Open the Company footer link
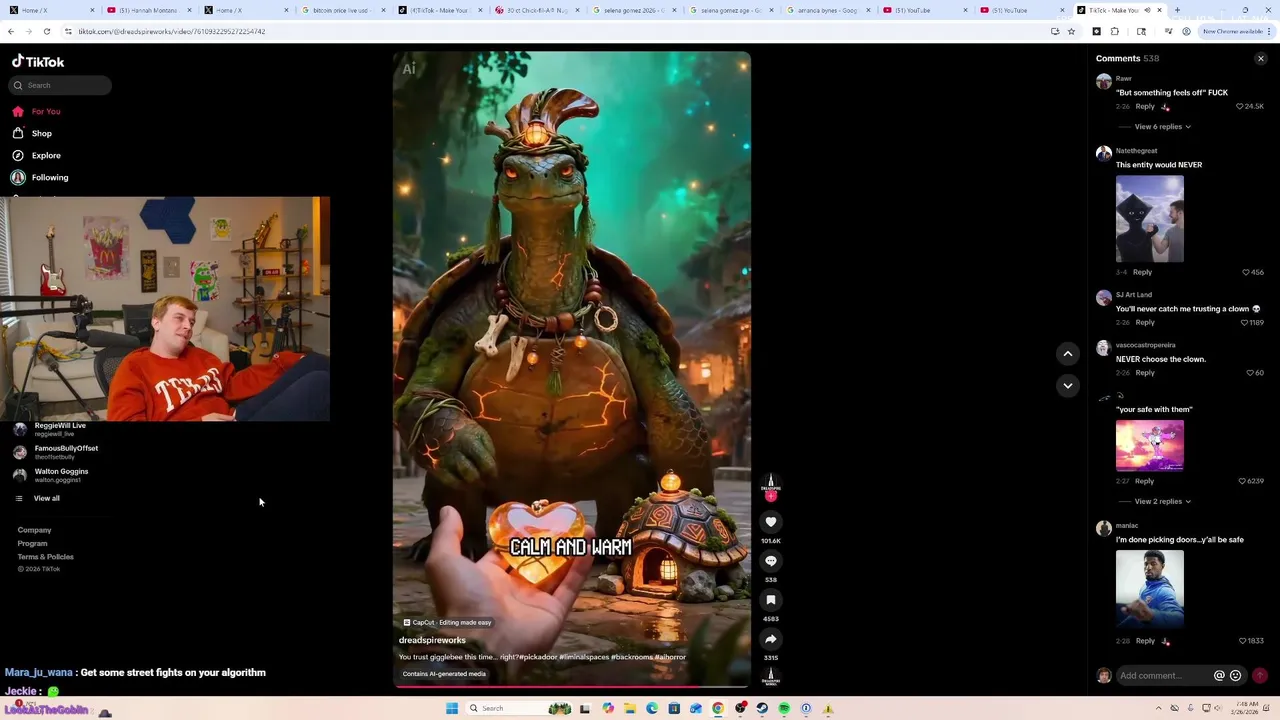The height and width of the screenshot is (720, 1280). tap(34, 530)
